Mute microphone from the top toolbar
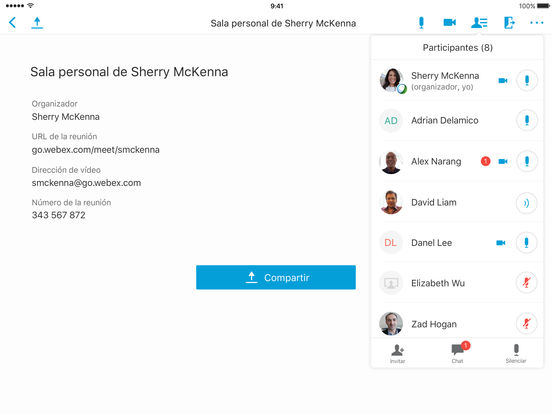The width and height of the screenshot is (552, 414). 421,23
